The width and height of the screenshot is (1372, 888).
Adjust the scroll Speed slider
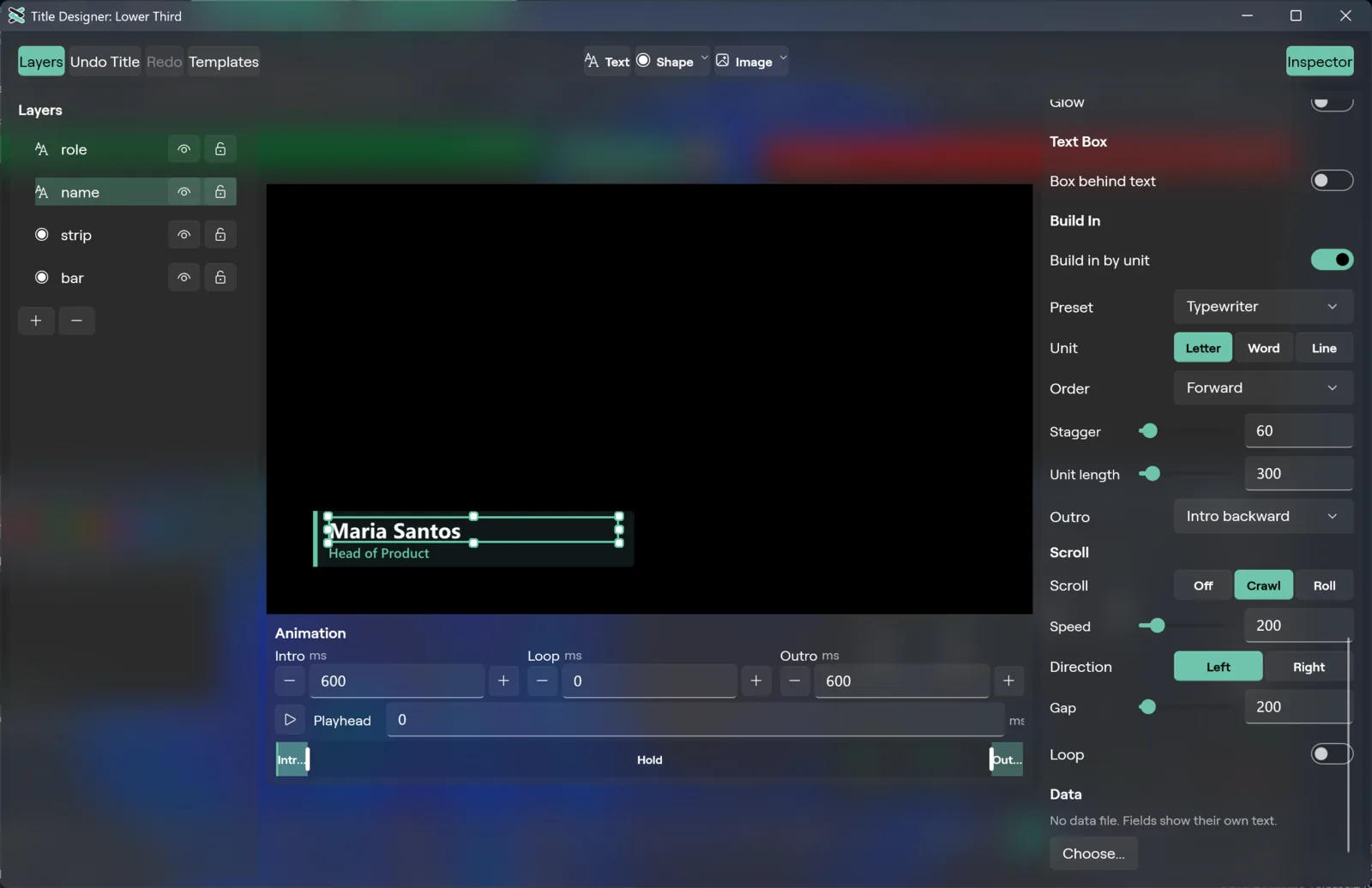tap(1187, 626)
